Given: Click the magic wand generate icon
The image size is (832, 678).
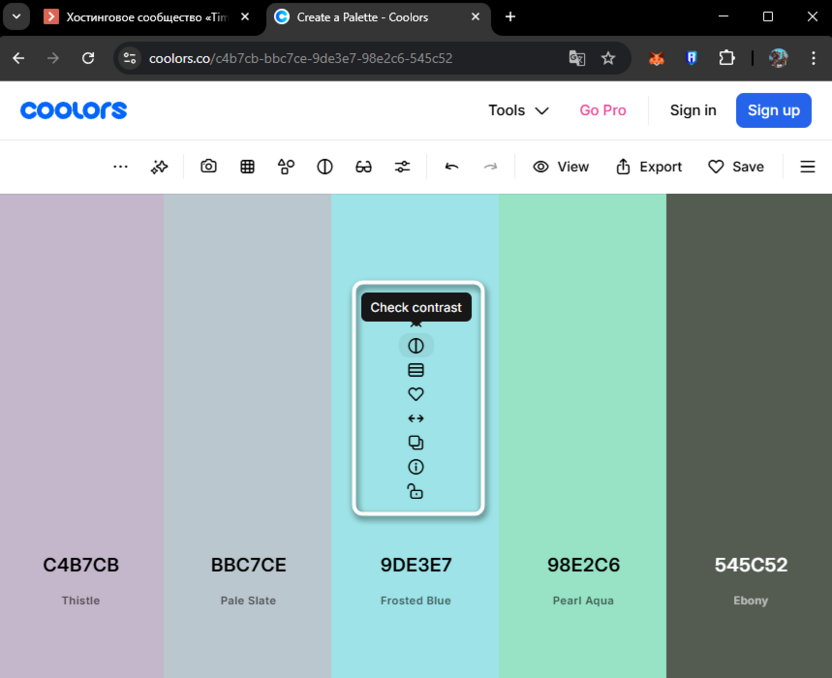Looking at the screenshot, I should tap(159, 166).
